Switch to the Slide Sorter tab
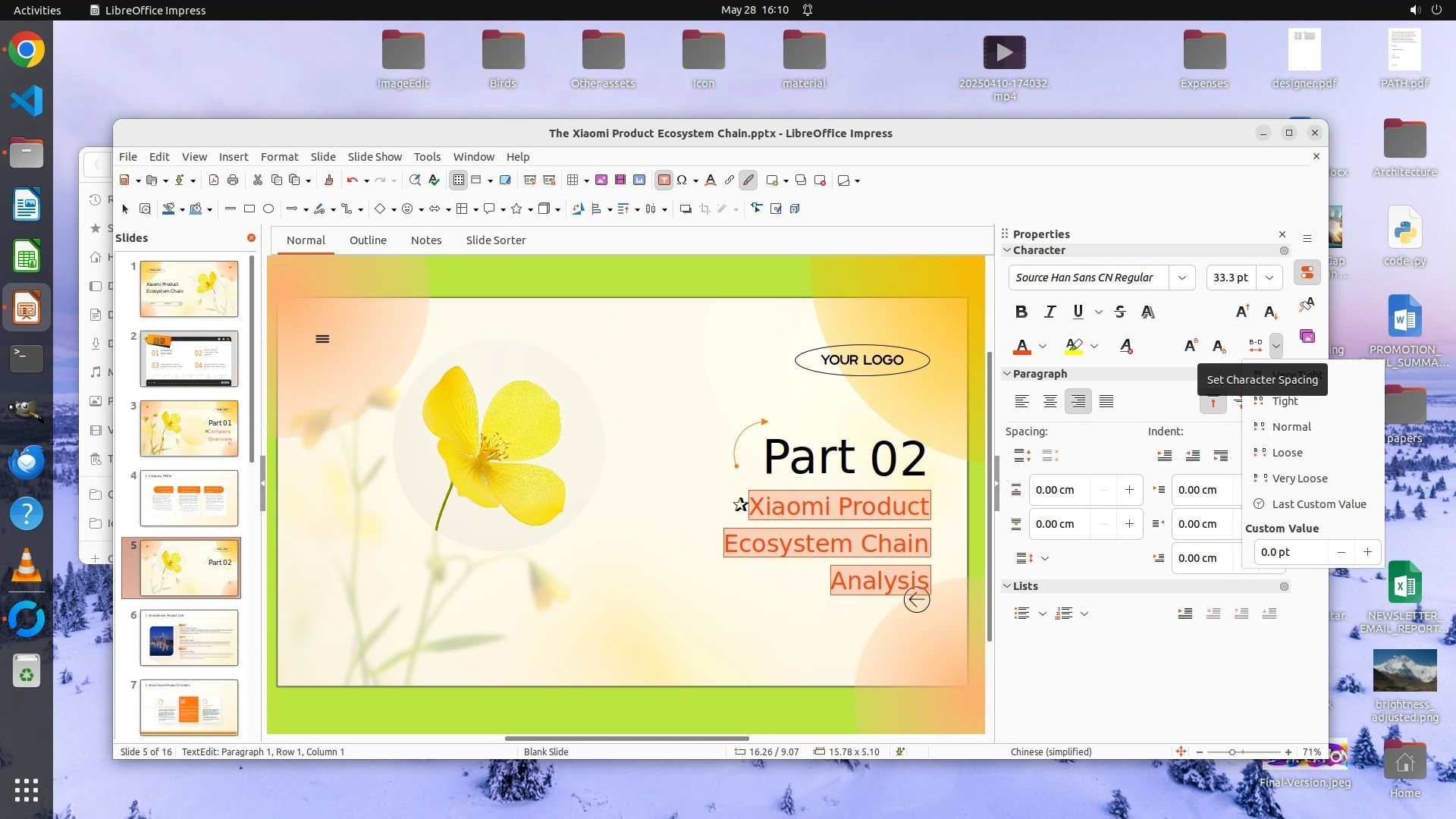This screenshot has height=819, width=1456. (495, 240)
